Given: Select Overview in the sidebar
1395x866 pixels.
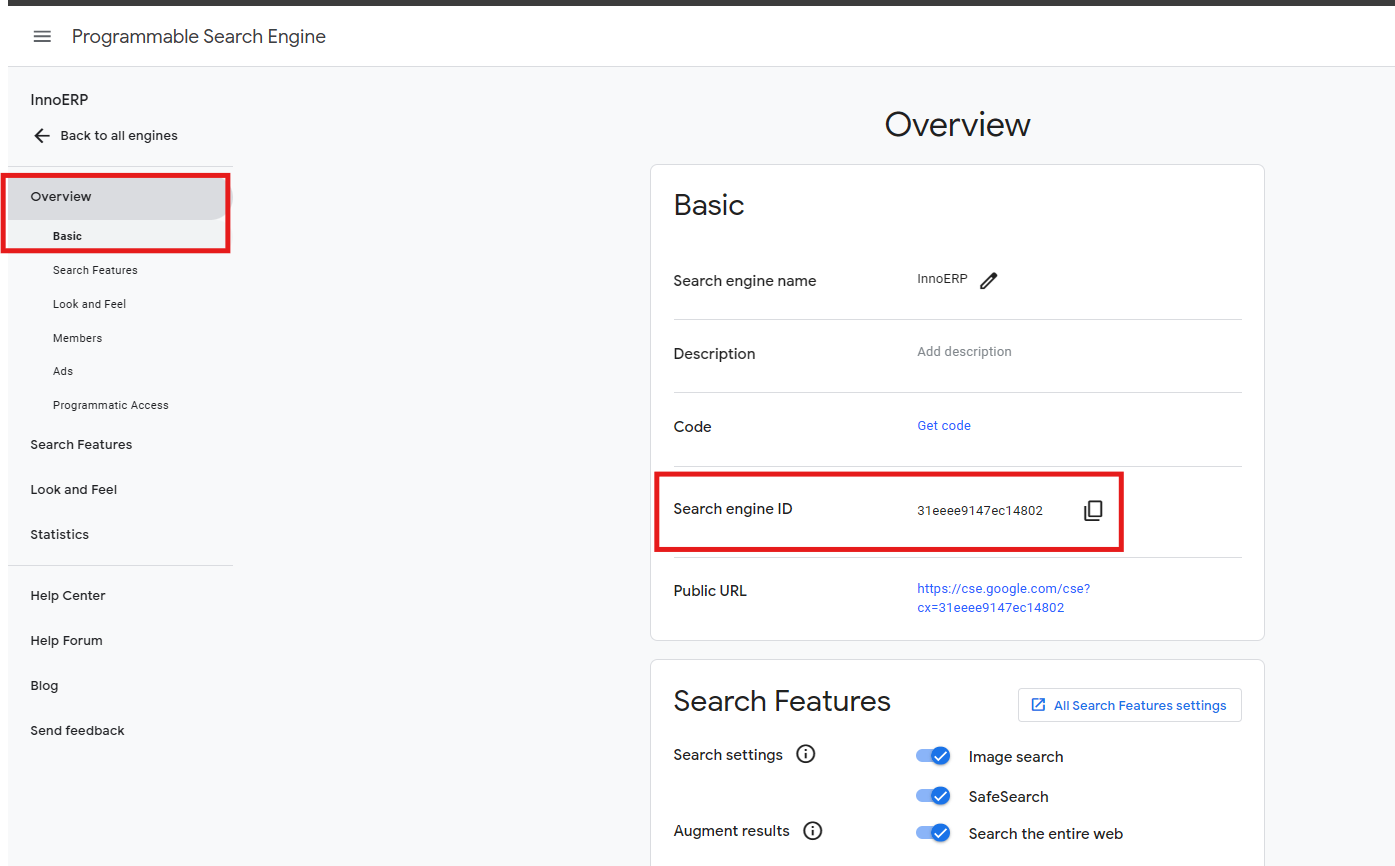Looking at the screenshot, I should [x=120, y=197].
